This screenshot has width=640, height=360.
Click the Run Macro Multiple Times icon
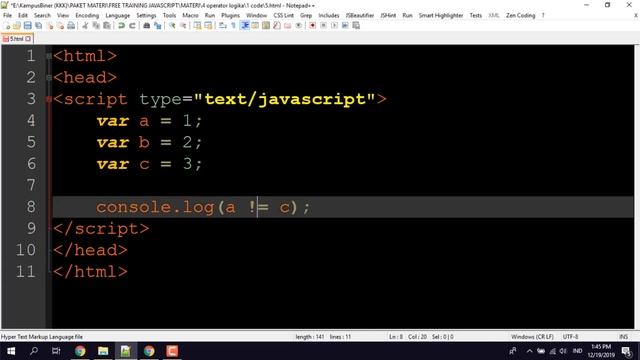[x=345, y=25]
